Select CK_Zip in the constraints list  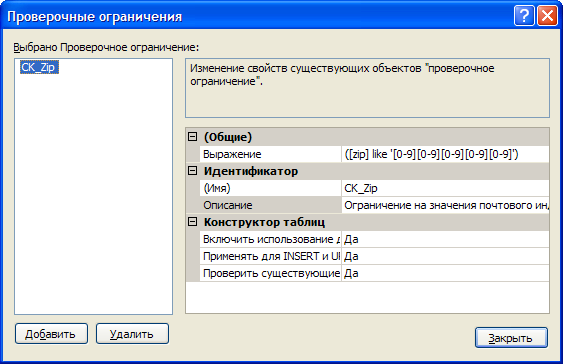[x=39, y=67]
